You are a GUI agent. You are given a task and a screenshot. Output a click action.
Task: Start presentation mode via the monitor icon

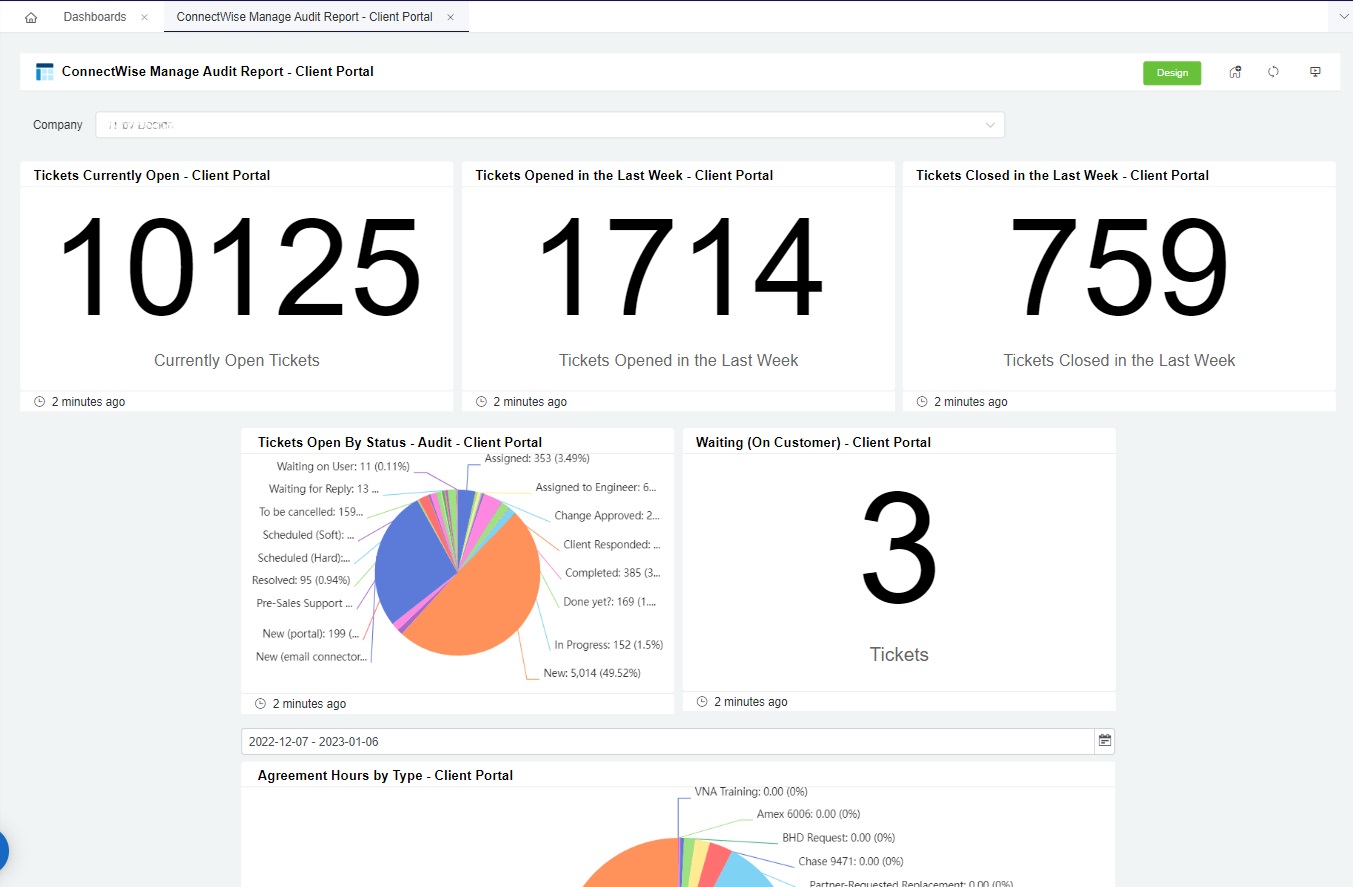[1315, 72]
